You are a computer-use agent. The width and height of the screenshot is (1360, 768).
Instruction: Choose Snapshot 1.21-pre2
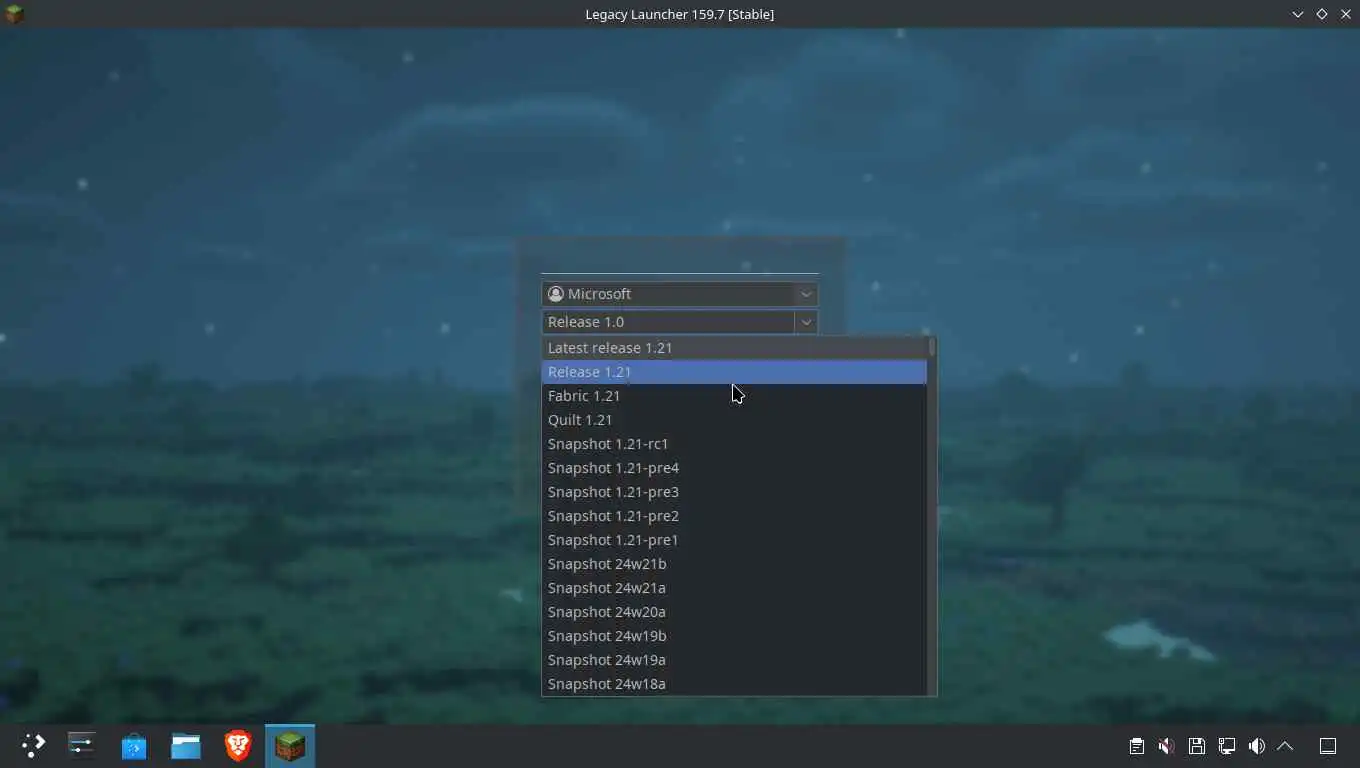click(734, 516)
